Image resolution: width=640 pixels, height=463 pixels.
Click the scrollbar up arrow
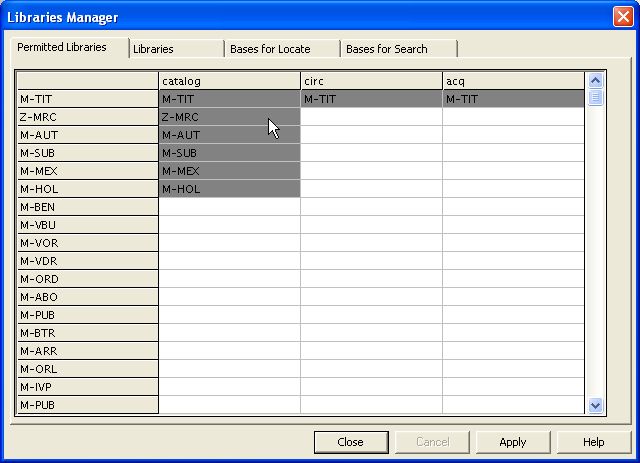(596, 80)
